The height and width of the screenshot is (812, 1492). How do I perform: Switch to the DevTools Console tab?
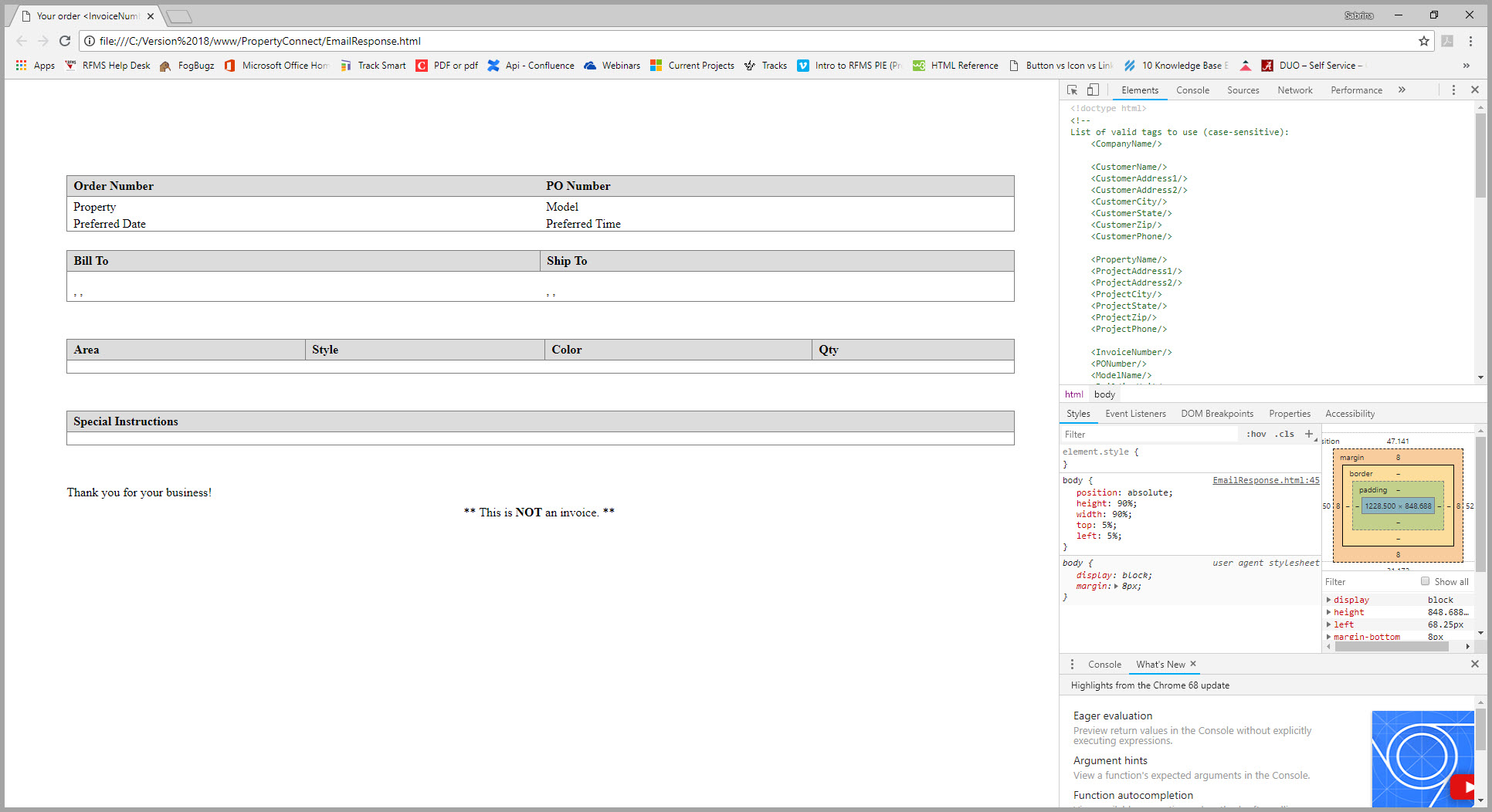pos(1192,90)
